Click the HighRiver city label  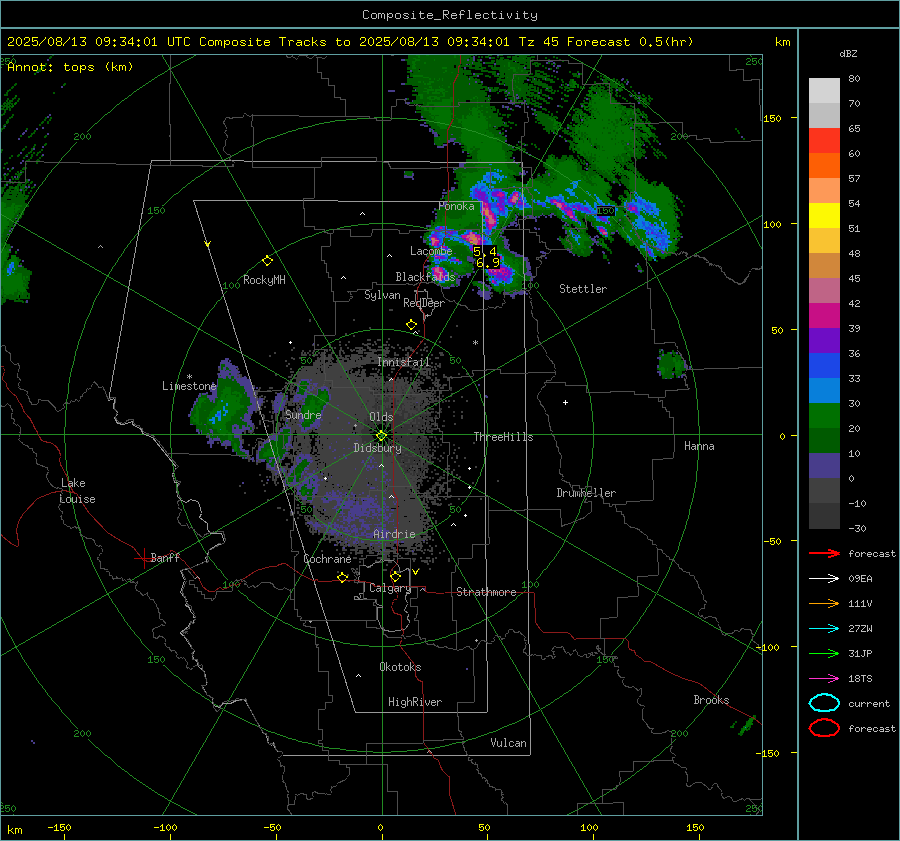(415, 702)
